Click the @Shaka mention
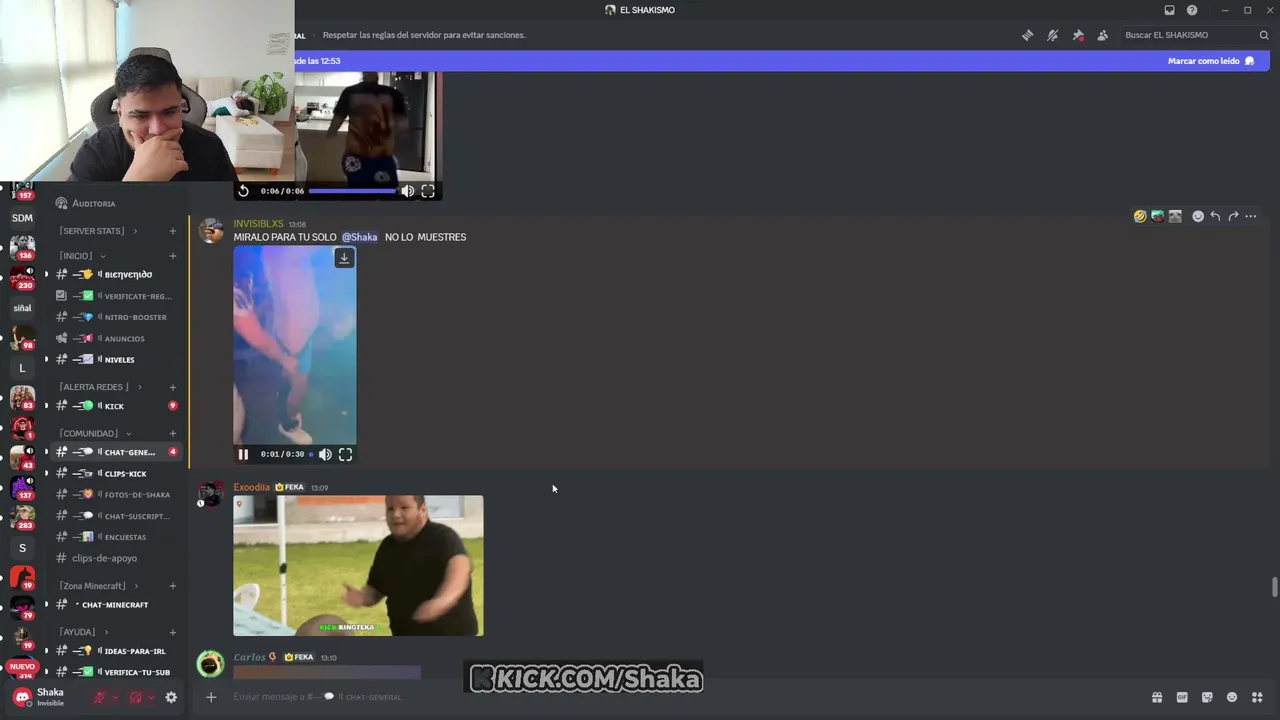The image size is (1280, 720). pos(360,237)
